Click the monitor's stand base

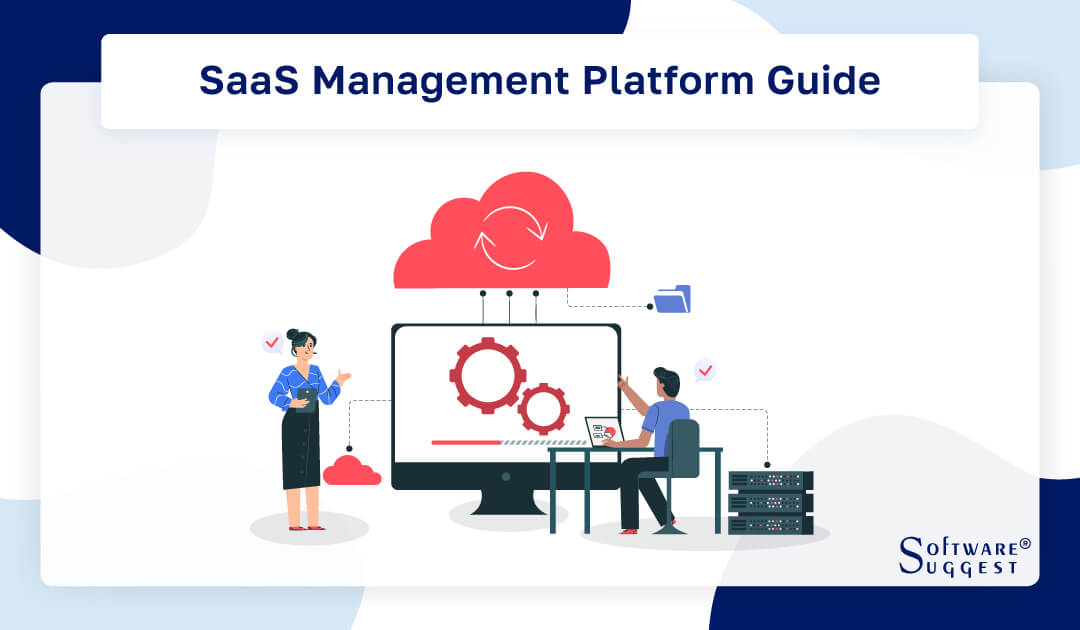(x=507, y=512)
